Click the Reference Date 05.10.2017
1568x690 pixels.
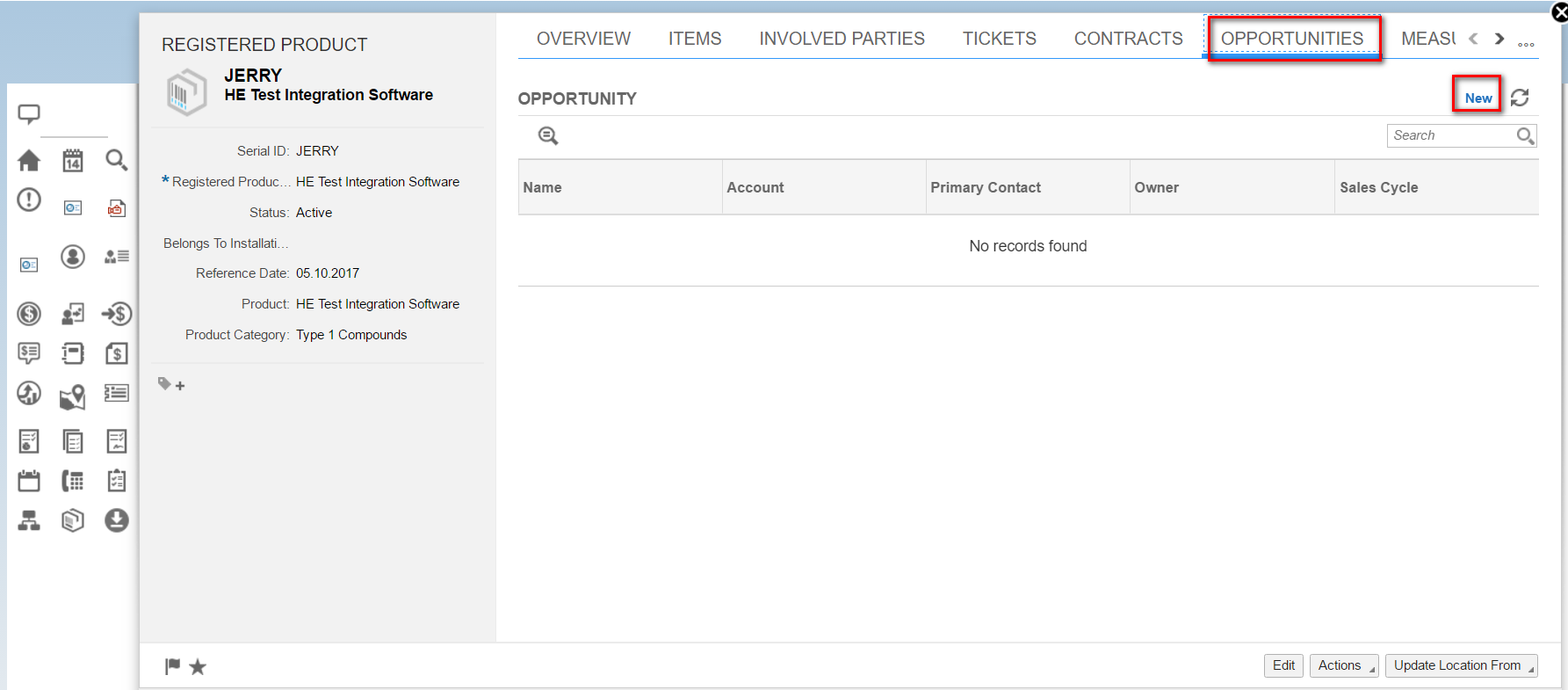pos(328,273)
